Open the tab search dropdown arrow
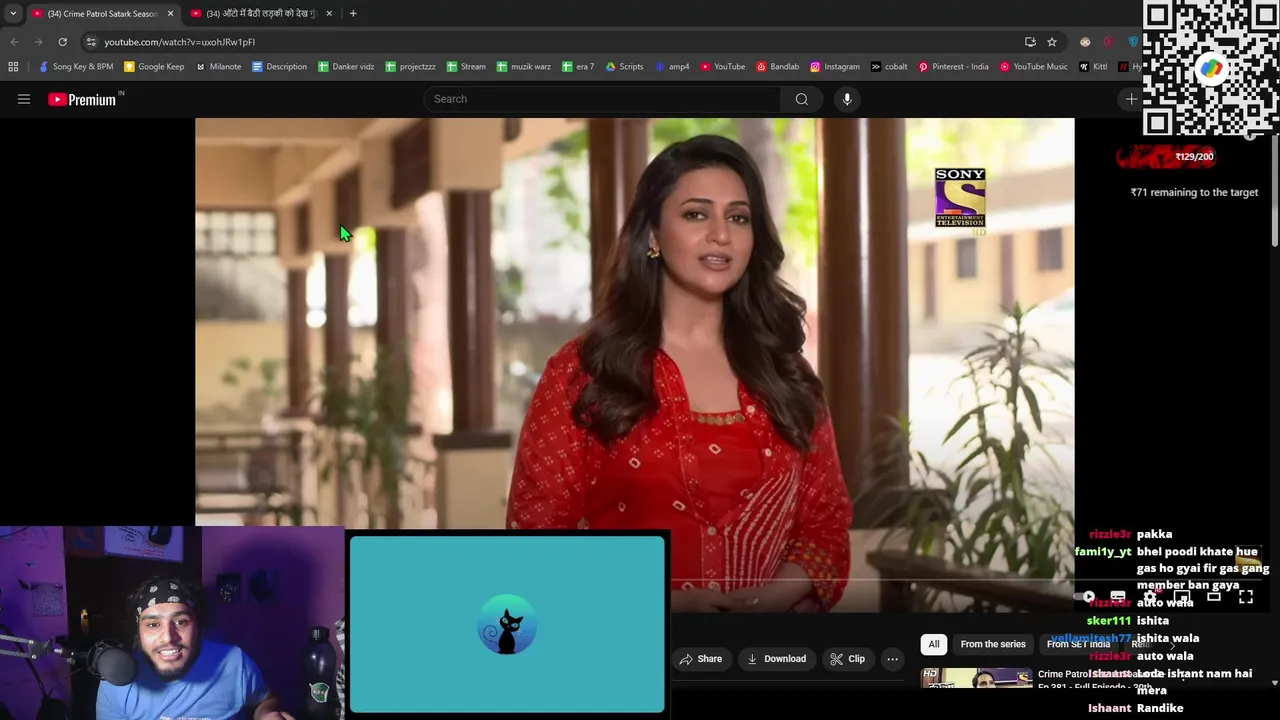Viewport: 1280px width, 720px height. [x=13, y=14]
